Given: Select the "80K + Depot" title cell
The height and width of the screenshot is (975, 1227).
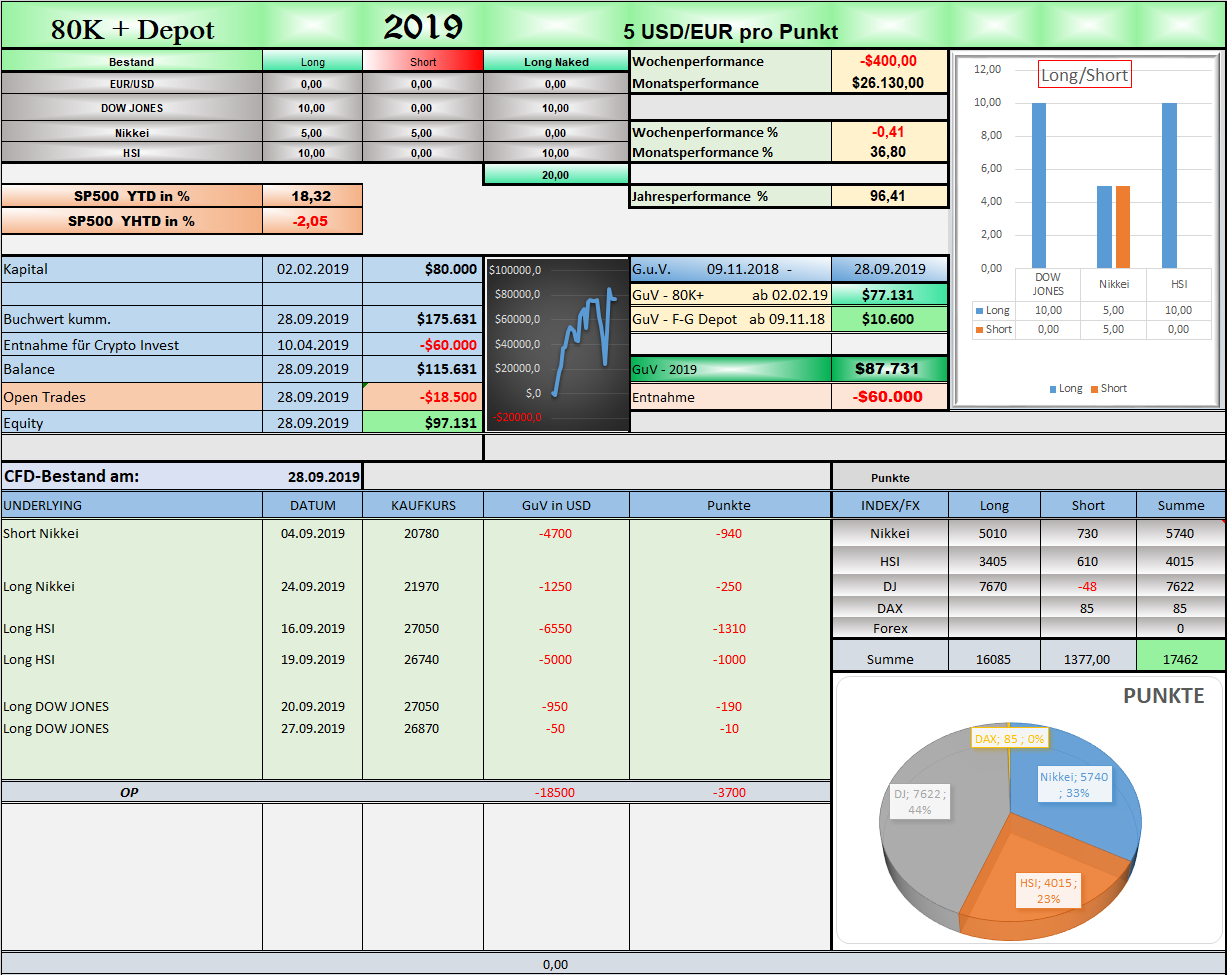Looking at the screenshot, I should pos(133,30).
